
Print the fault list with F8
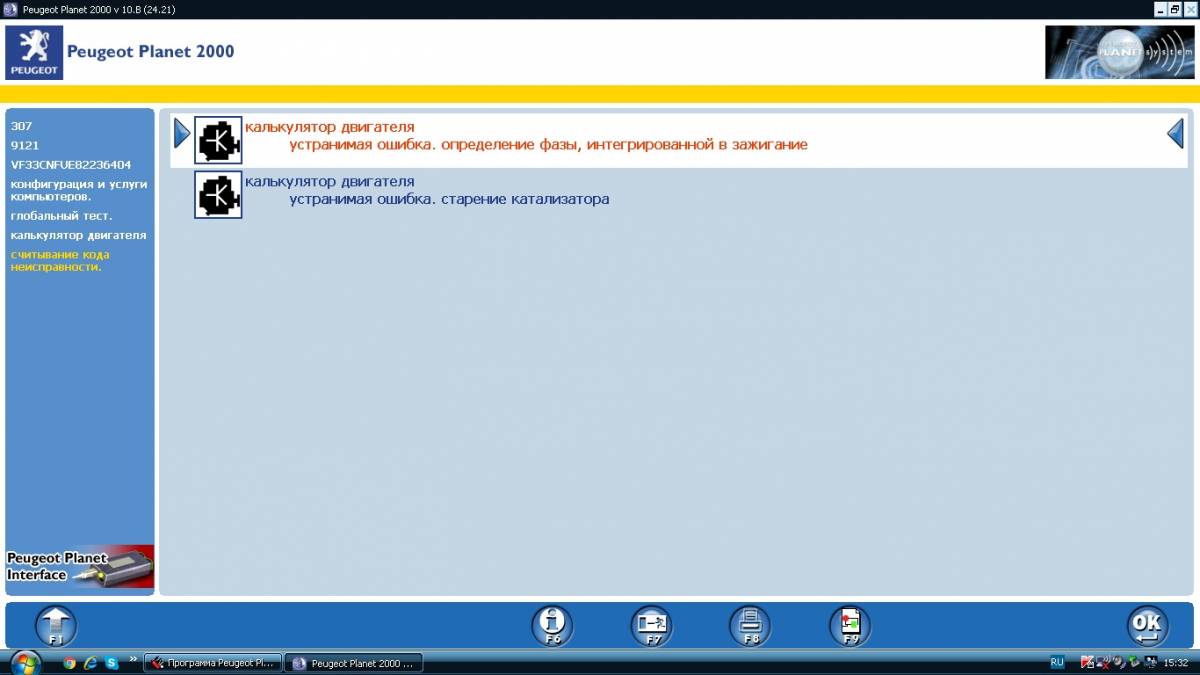coord(750,625)
